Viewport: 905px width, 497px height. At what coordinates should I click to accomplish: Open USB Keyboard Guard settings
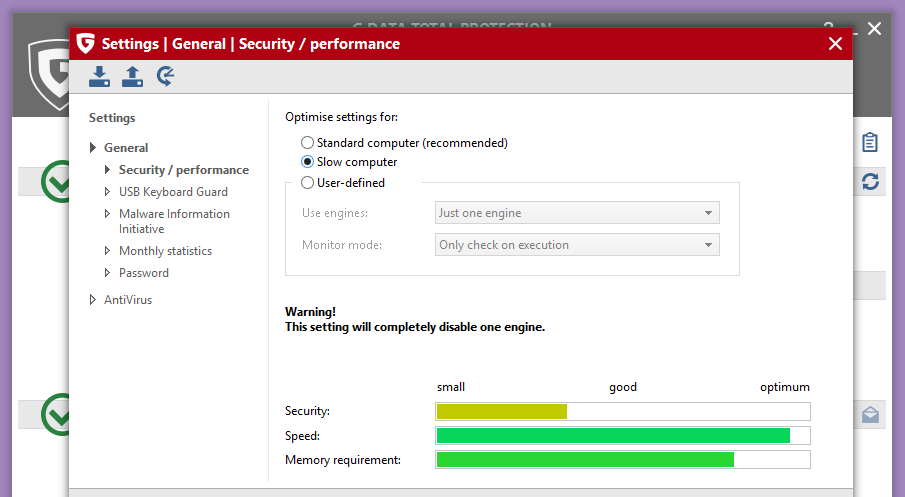click(173, 192)
